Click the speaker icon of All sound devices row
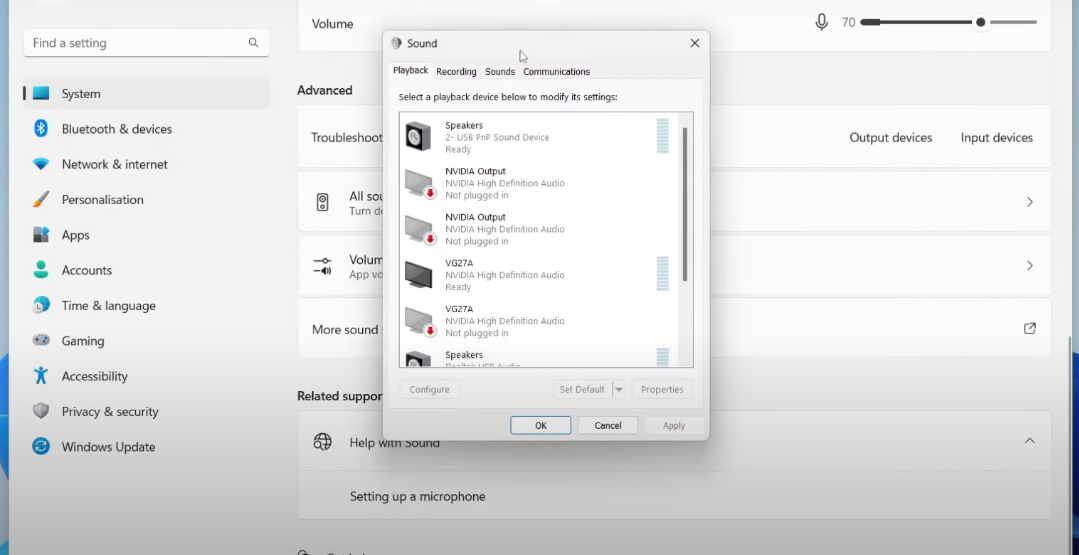 click(x=323, y=202)
